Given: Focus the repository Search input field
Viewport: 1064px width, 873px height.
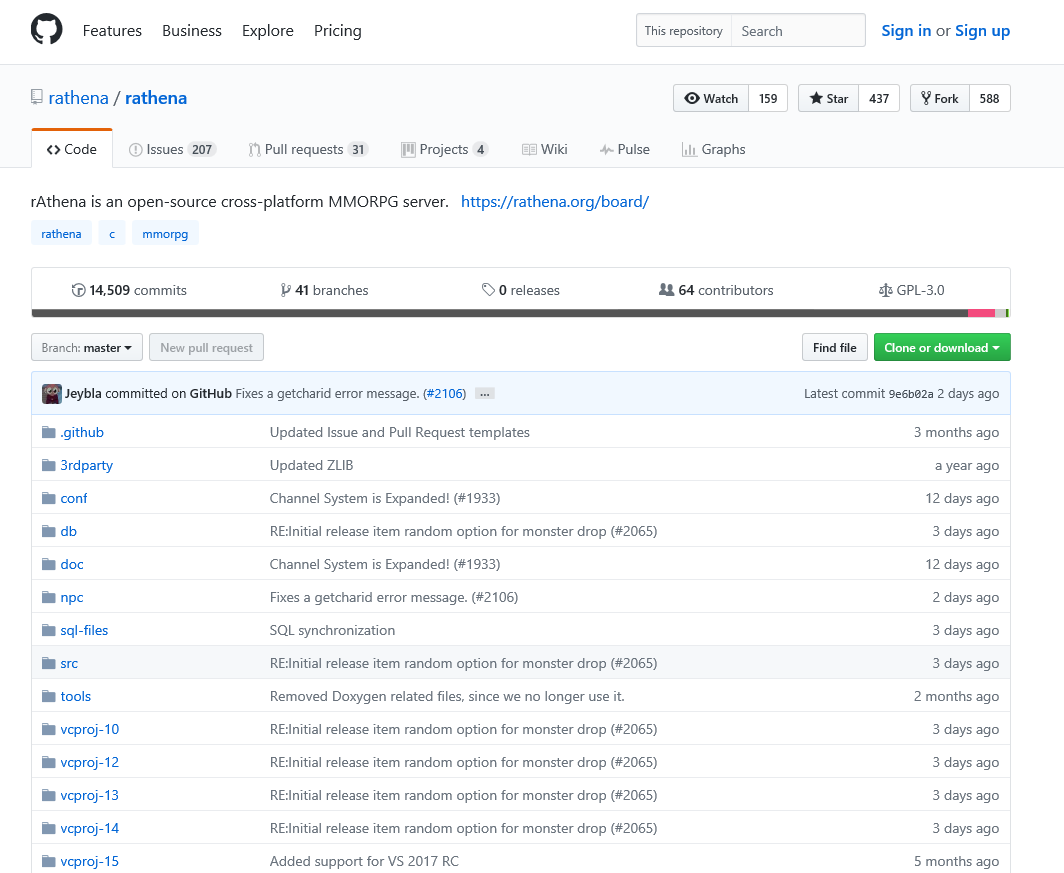Looking at the screenshot, I should click(798, 31).
